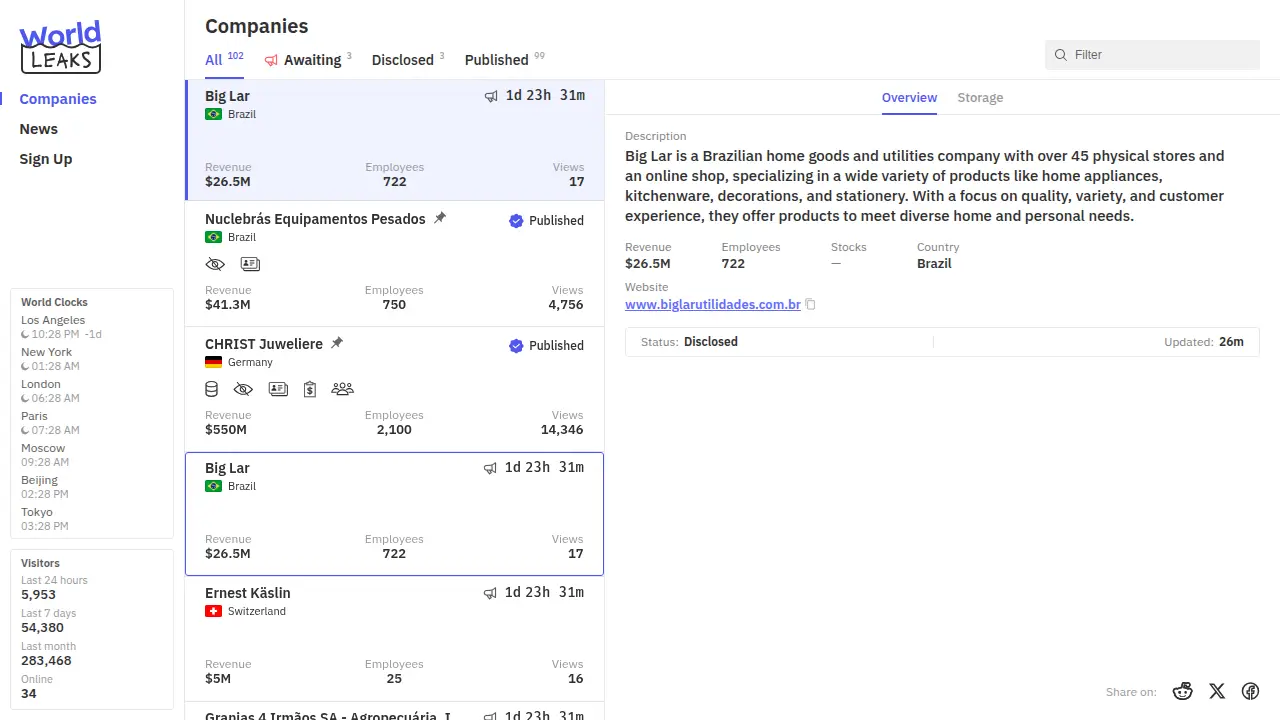Viewport: 1280px width, 720px height.
Task: Switch to the Awaiting tab
Action: [x=311, y=60]
